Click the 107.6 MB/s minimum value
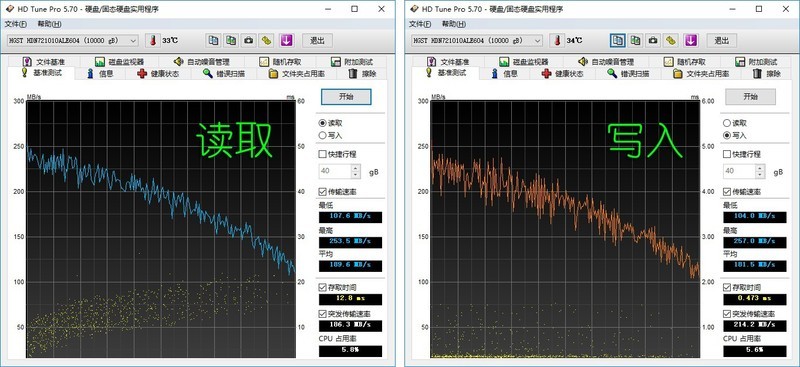Image resolution: width=800 pixels, height=367 pixels. click(x=350, y=217)
